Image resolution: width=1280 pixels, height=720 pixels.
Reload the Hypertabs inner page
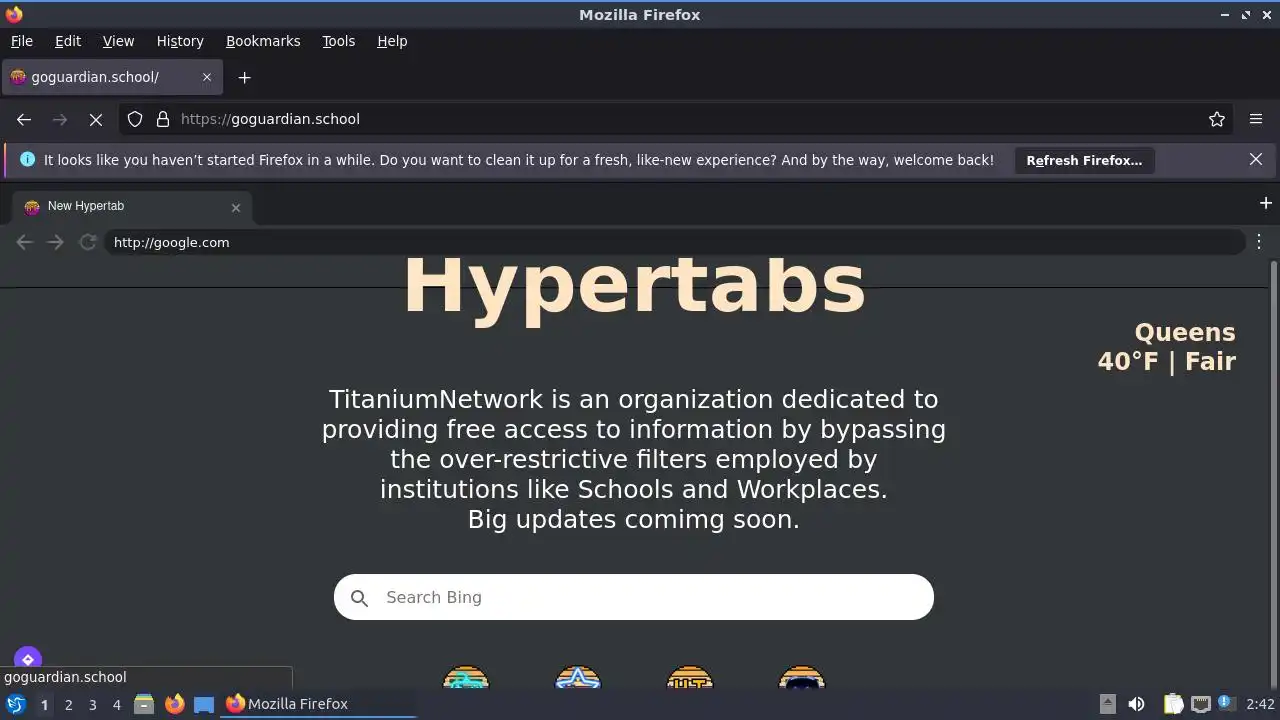pyautogui.click(x=88, y=242)
